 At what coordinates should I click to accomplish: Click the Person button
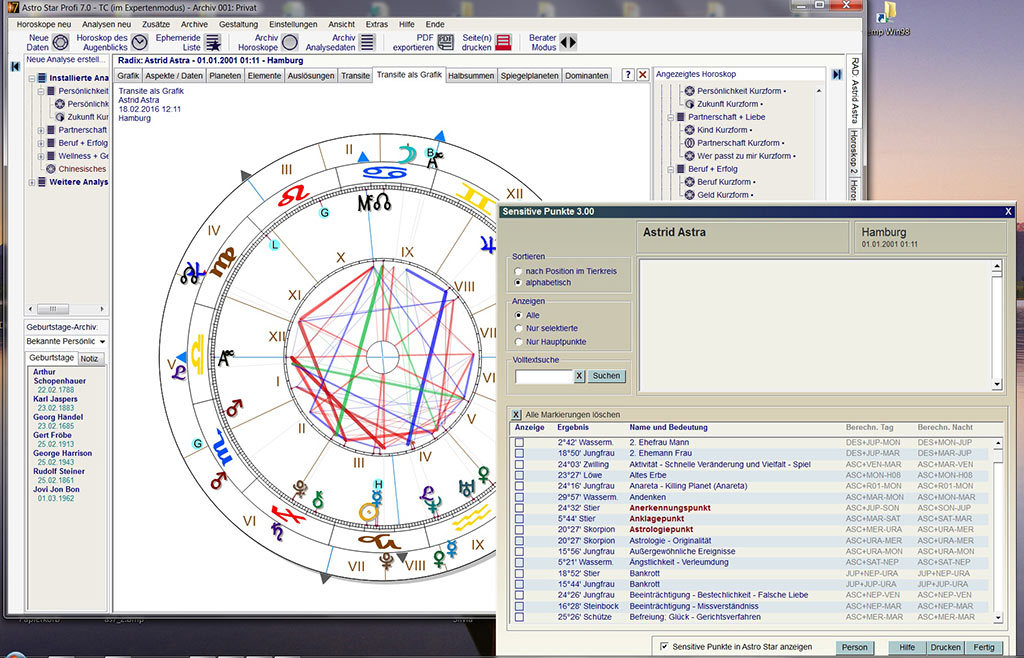point(854,647)
